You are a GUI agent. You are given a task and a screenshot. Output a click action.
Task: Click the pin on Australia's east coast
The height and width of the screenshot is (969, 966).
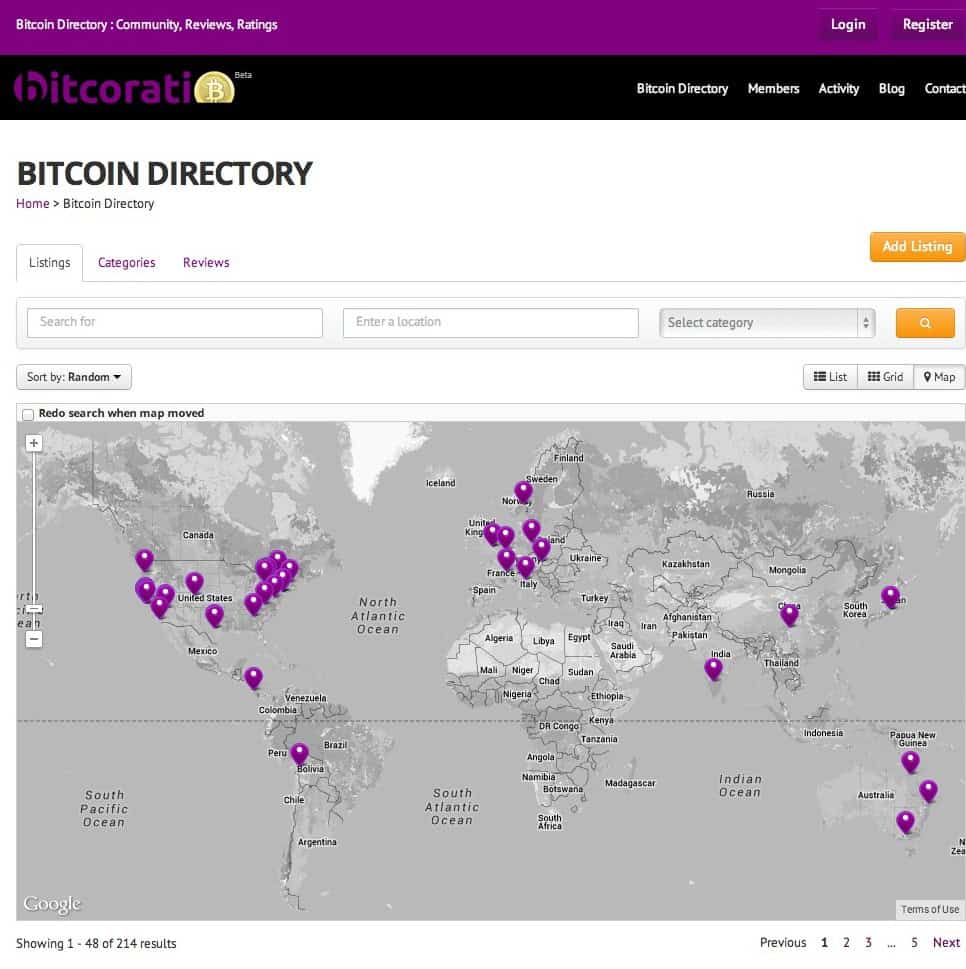coord(928,790)
